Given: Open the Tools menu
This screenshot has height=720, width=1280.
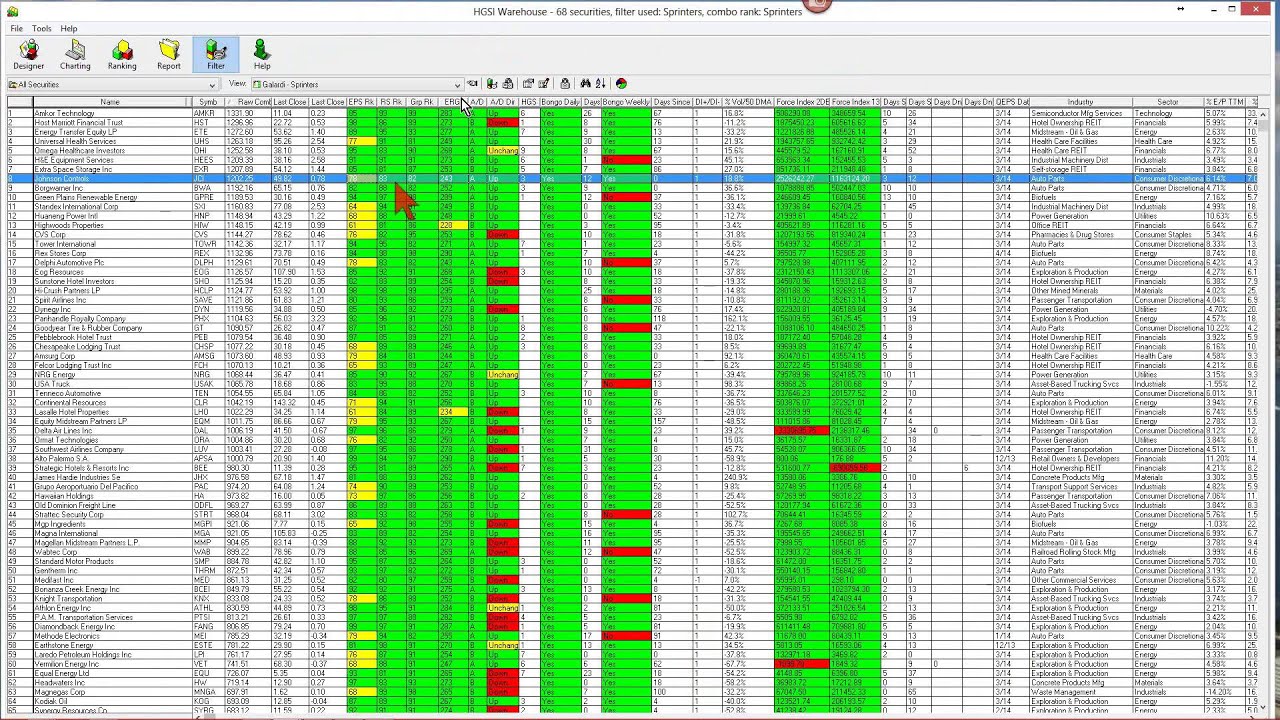Looking at the screenshot, I should [x=41, y=28].
